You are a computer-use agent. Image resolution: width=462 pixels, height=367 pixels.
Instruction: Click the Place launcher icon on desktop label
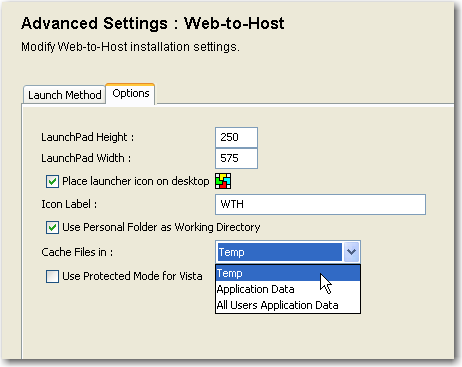(136, 181)
